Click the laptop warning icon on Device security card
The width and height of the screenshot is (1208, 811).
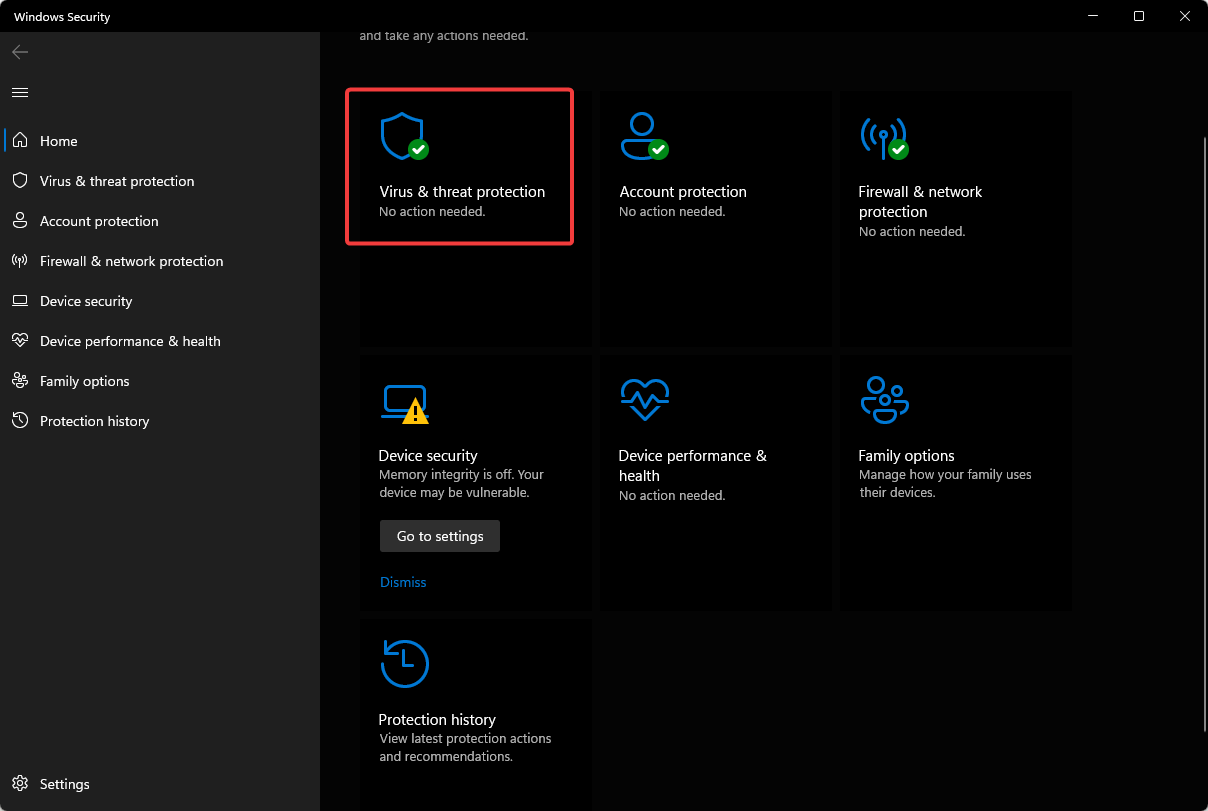[404, 404]
